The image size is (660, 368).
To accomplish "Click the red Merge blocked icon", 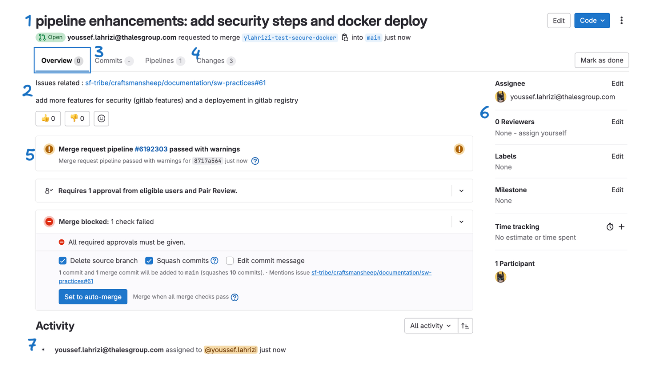I will 49,221.
